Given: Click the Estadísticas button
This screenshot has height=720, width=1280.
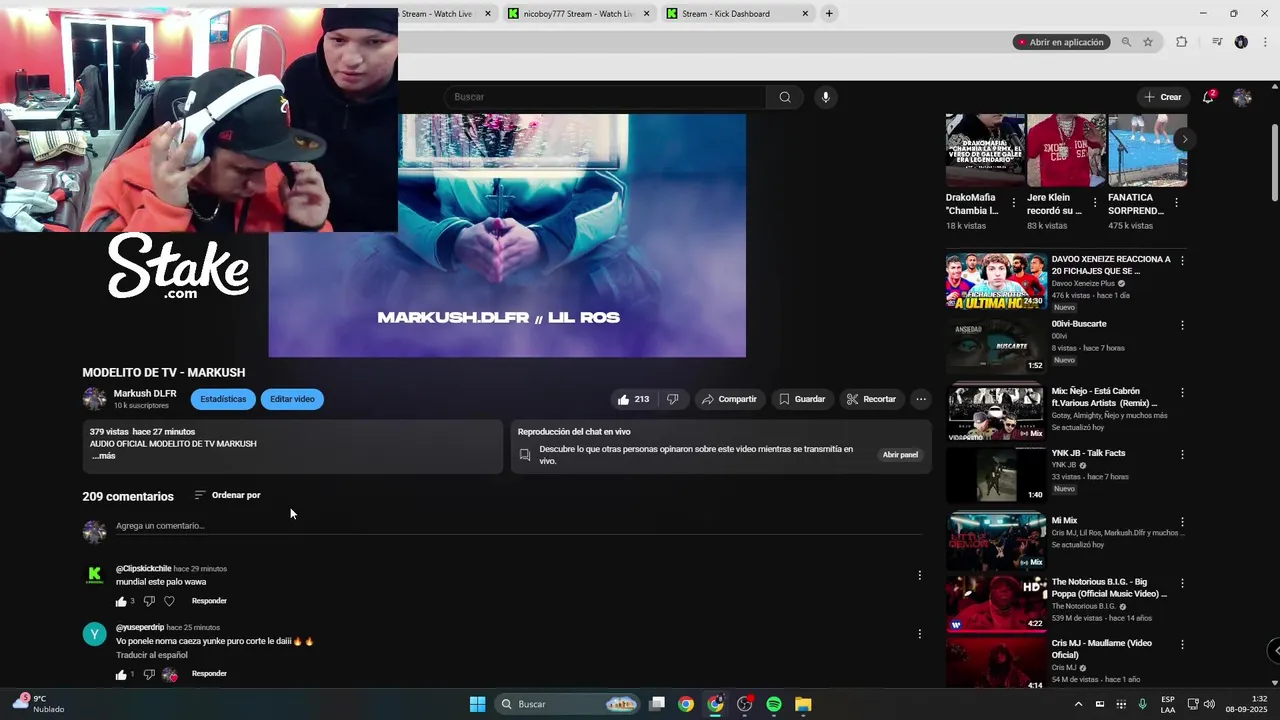Looking at the screenshot, I should pyautogui.click(x=223, y=399).
